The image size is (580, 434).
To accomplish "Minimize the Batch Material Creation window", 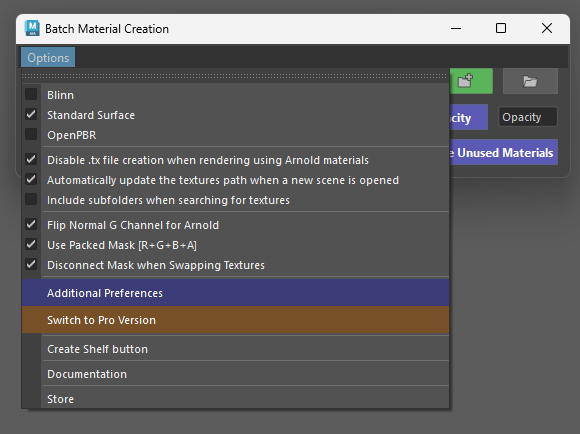I will 456,28.
